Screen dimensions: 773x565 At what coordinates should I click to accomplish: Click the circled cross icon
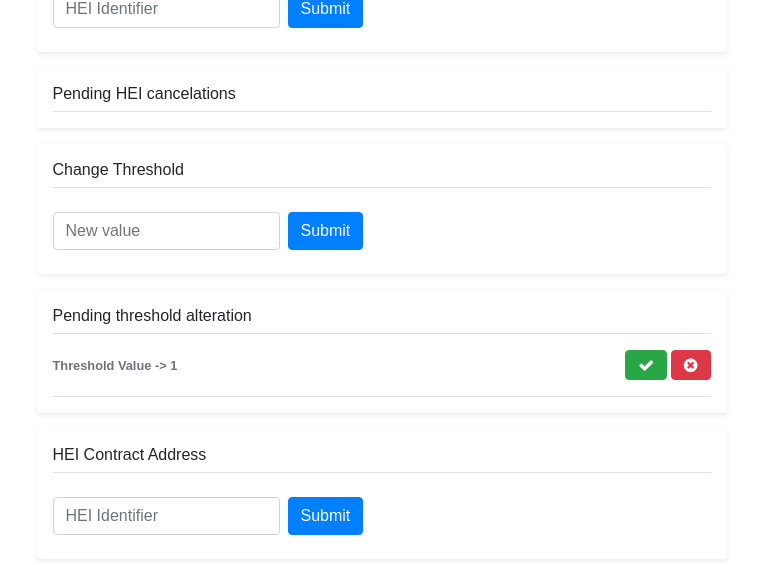(690, 365)
